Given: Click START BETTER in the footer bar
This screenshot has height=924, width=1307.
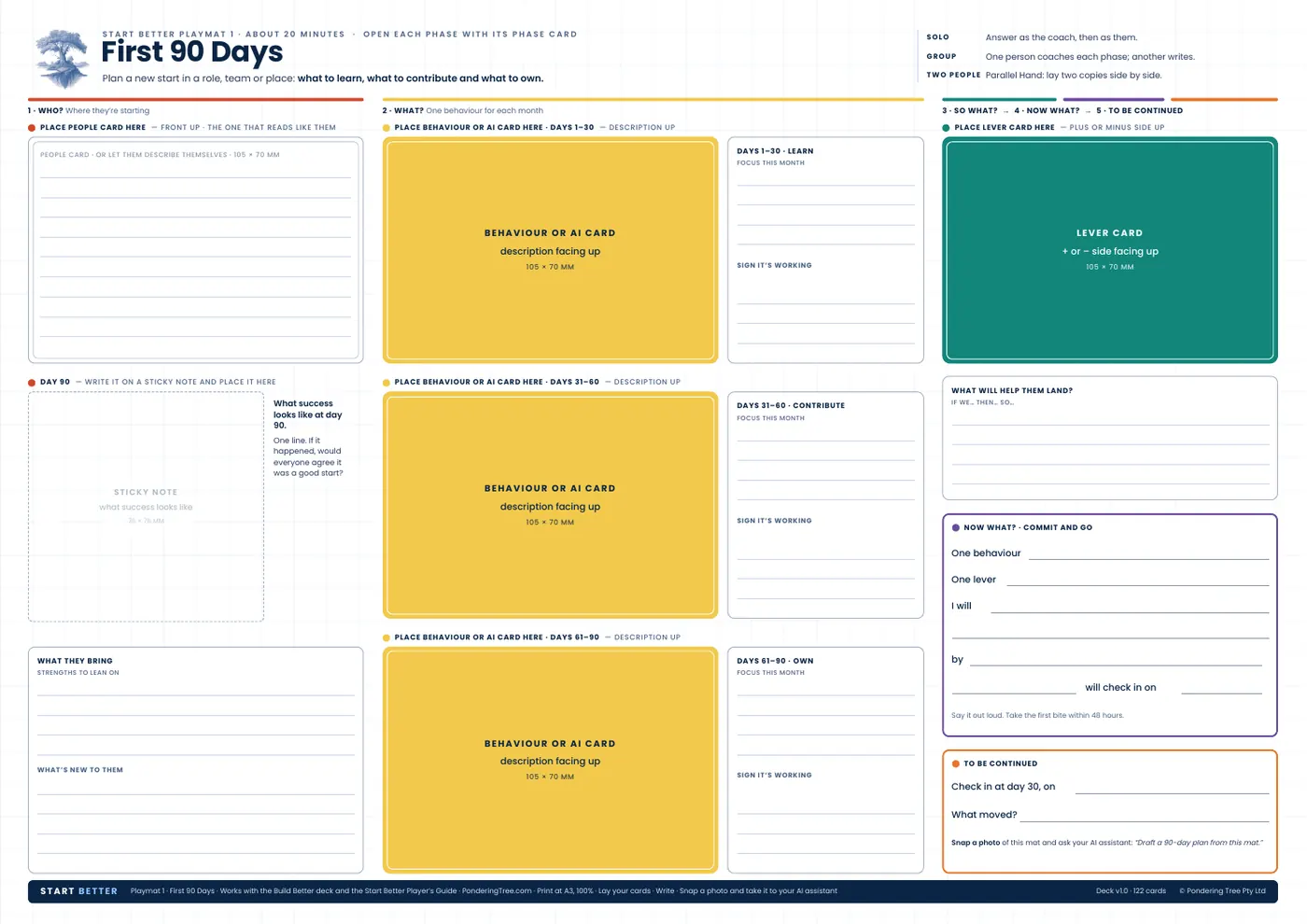Looking at the screenshot, I should click(x=78, y=891).
